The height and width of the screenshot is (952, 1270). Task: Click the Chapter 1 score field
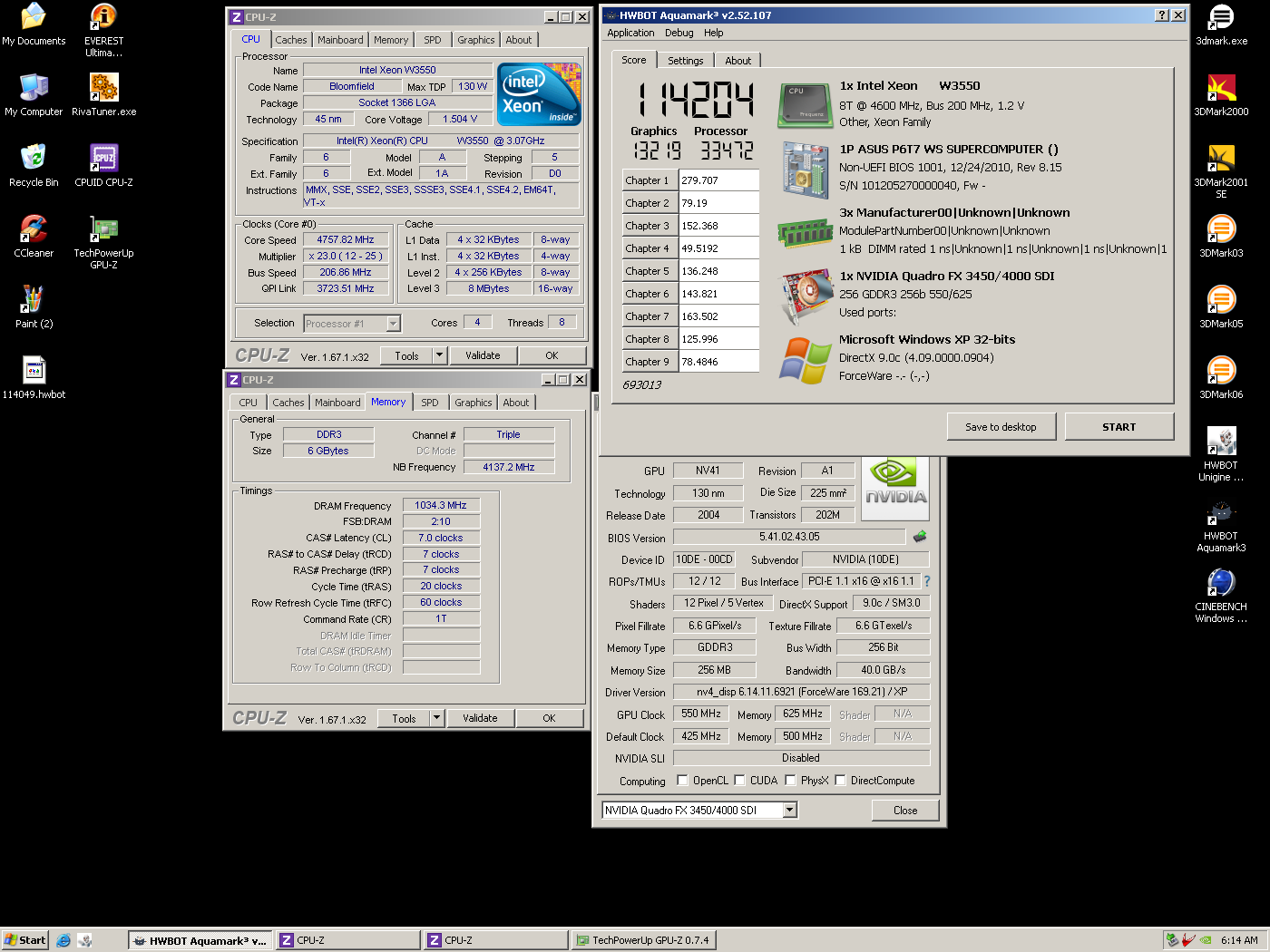click(x=718, y=180)
